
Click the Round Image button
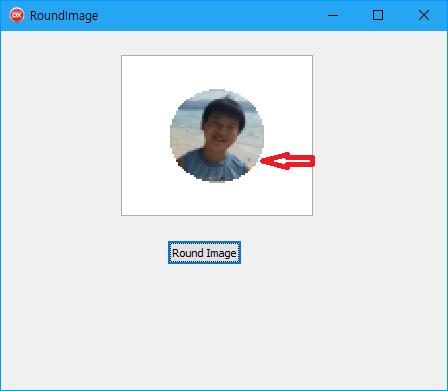(204, 253)
